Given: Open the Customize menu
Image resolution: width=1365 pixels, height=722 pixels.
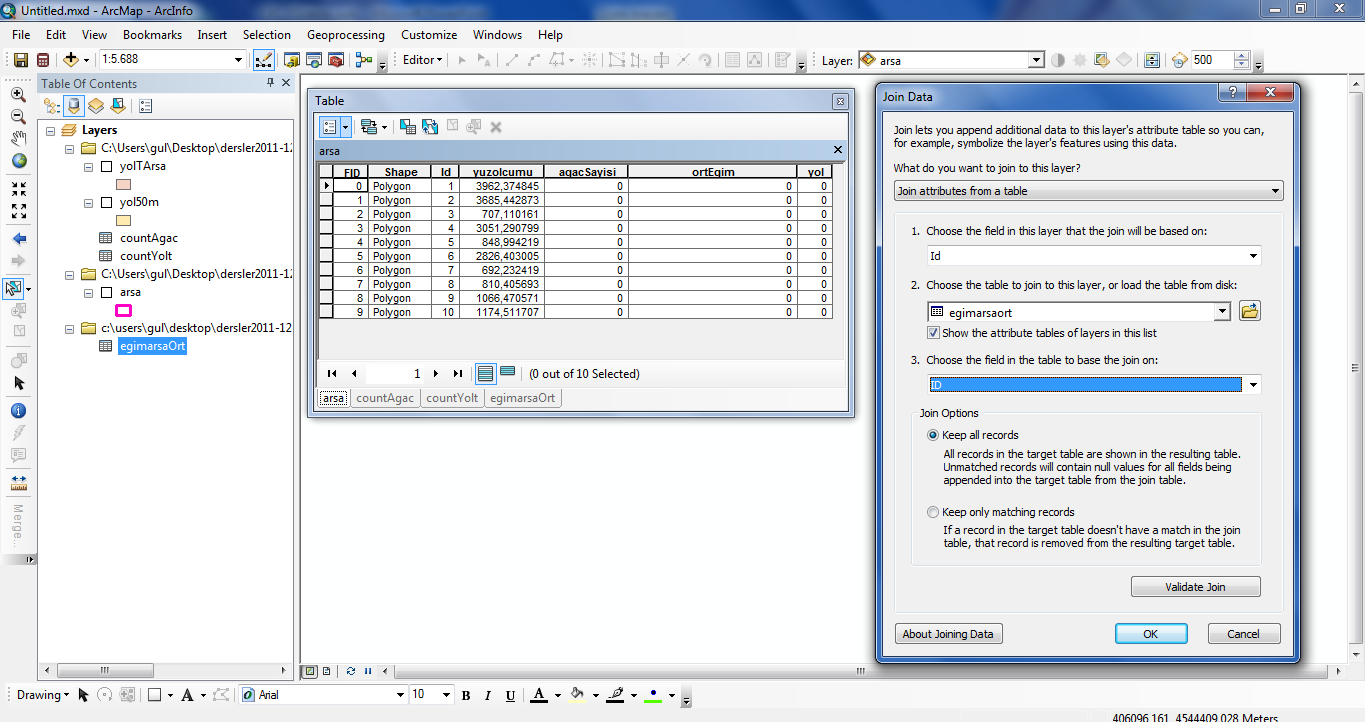Looking at the screenshot, I should (x=429, y=35).
